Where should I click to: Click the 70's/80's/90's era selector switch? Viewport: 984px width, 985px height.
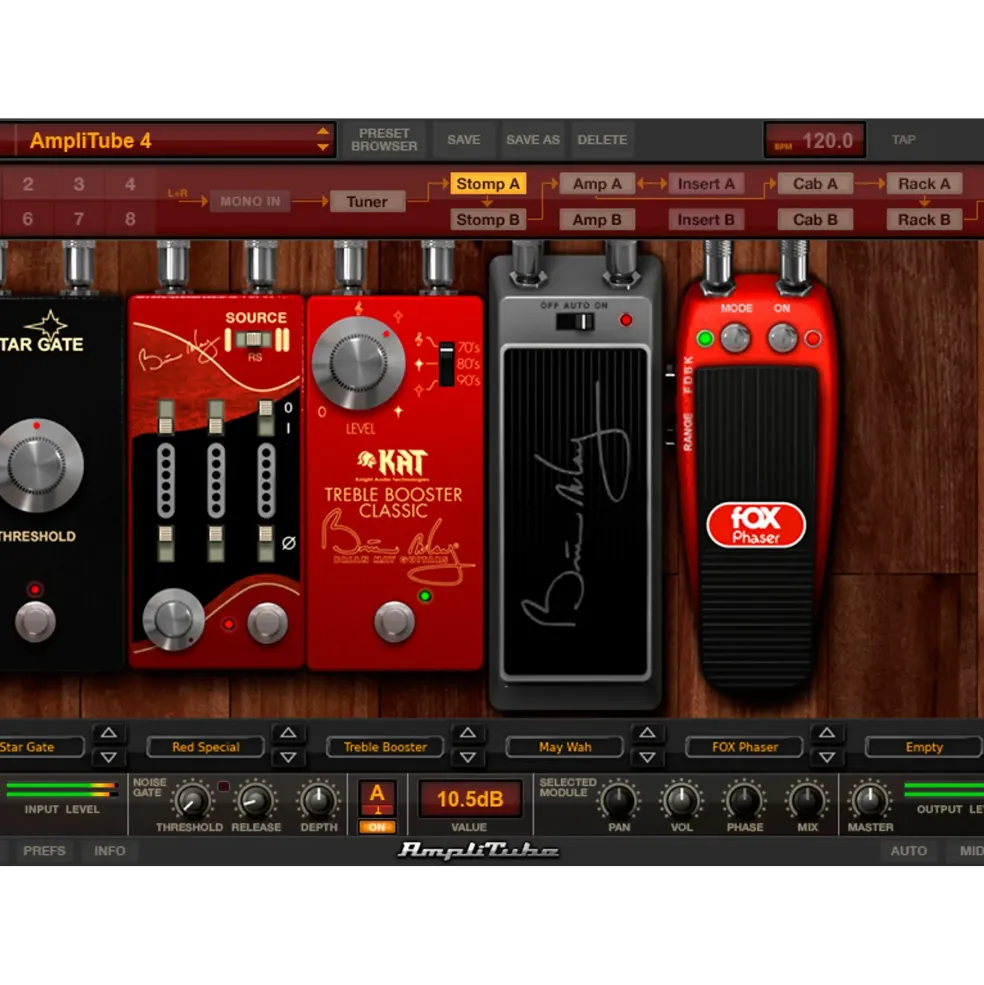pyautogui.click(x=446, y=364)
